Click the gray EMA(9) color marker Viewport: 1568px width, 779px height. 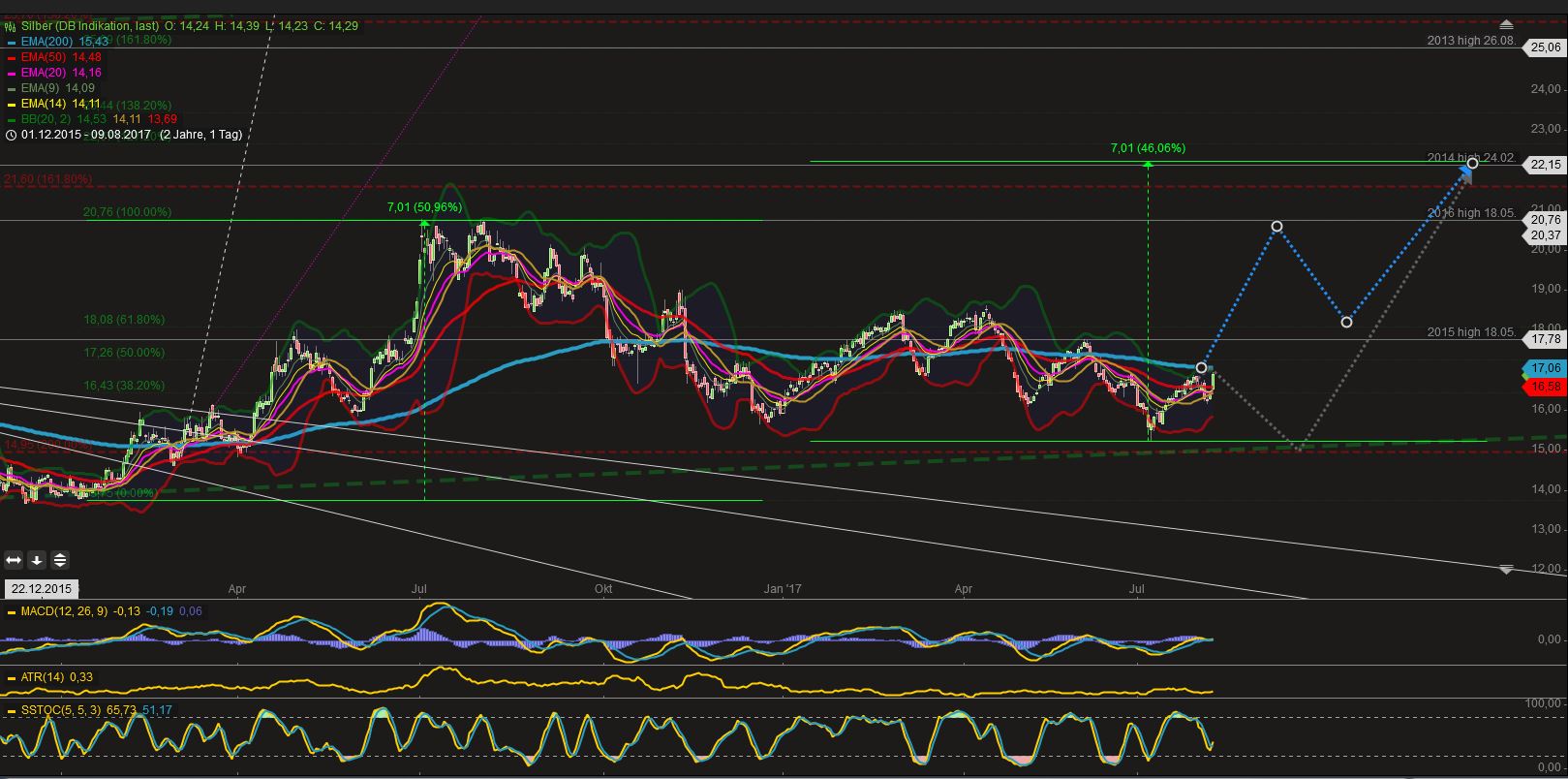(11, 89)
